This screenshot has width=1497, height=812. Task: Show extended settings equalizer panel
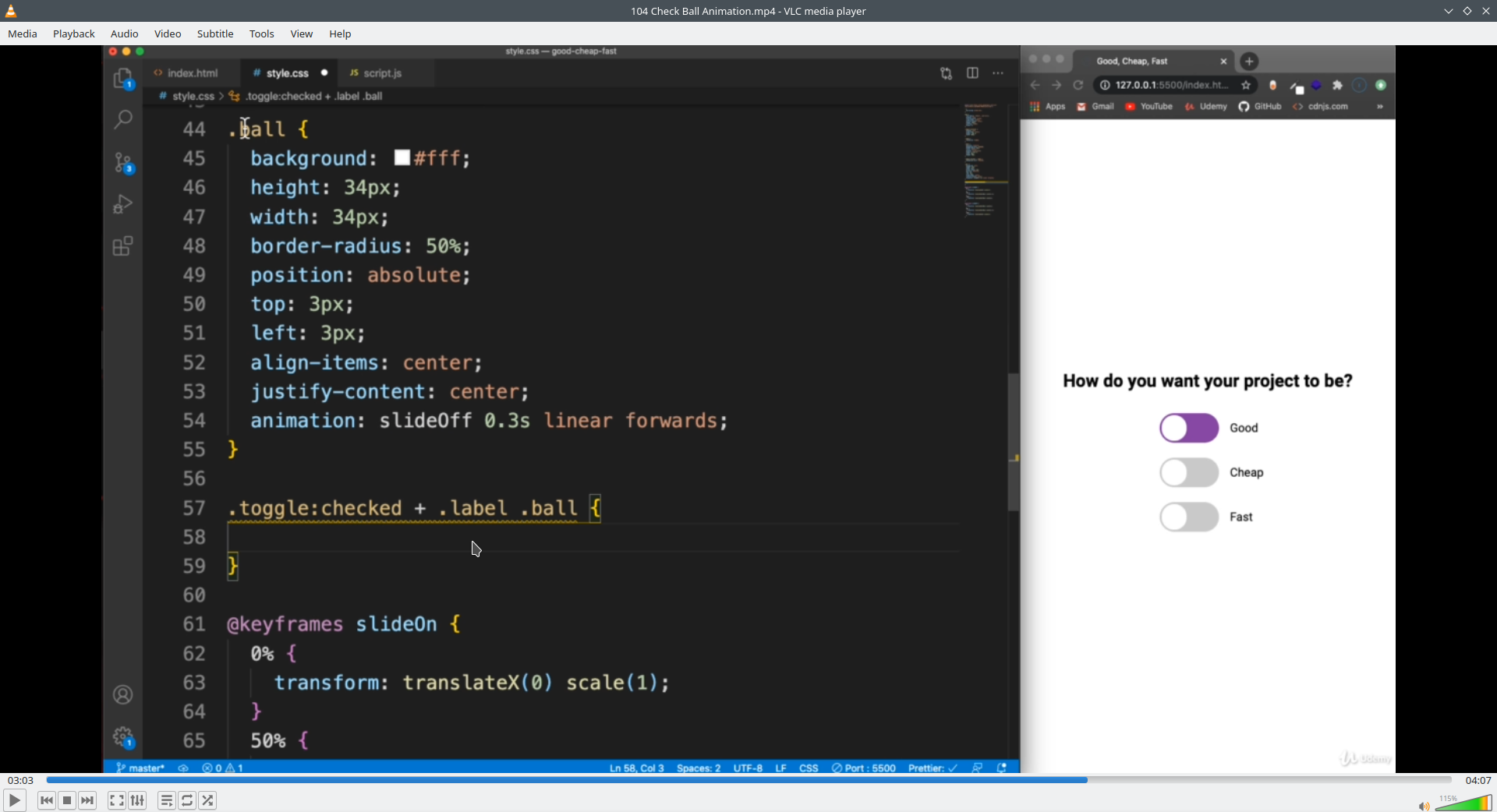(x=138, y=800)
